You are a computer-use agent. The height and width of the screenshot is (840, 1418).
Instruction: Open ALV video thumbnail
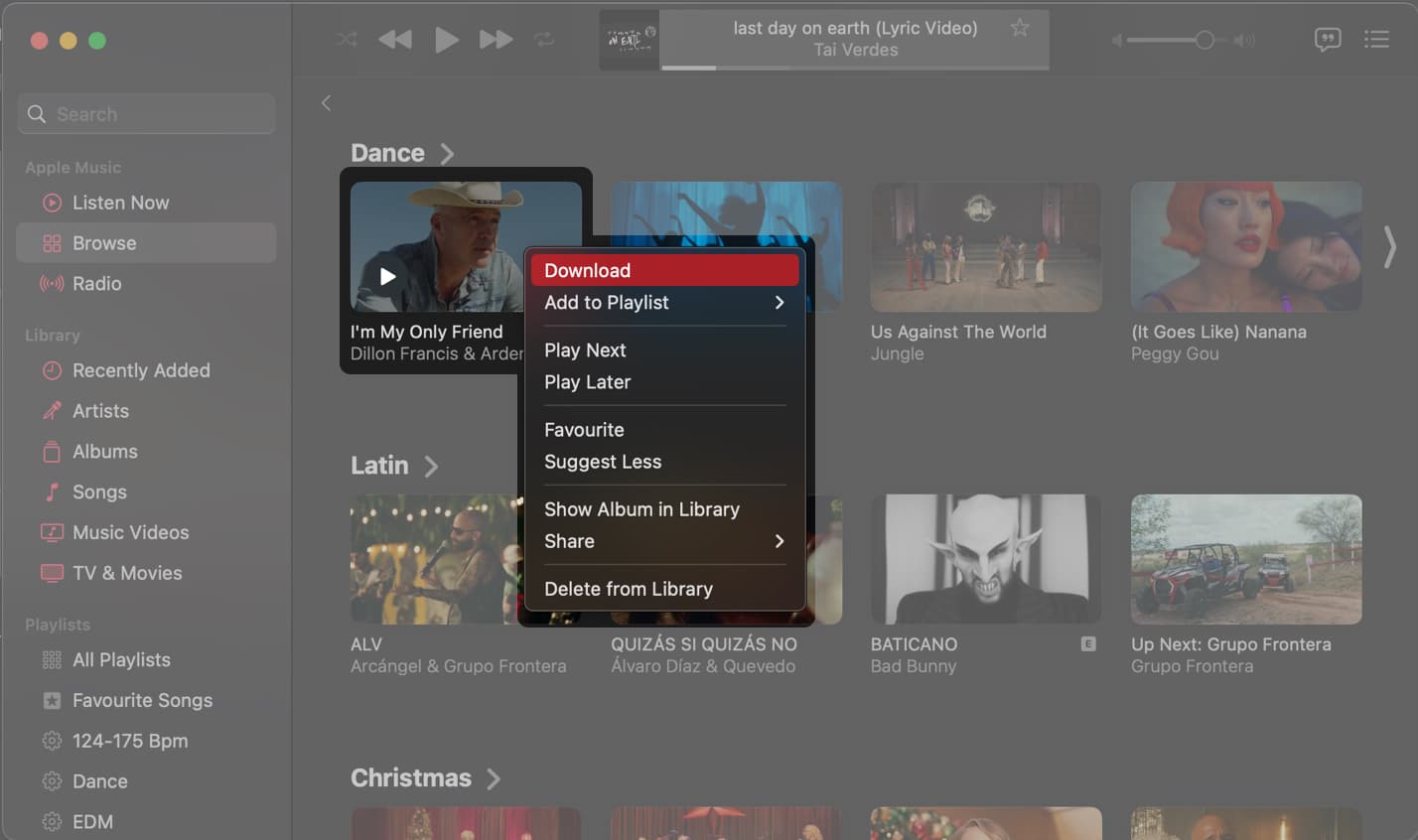[x=437, y=559]
